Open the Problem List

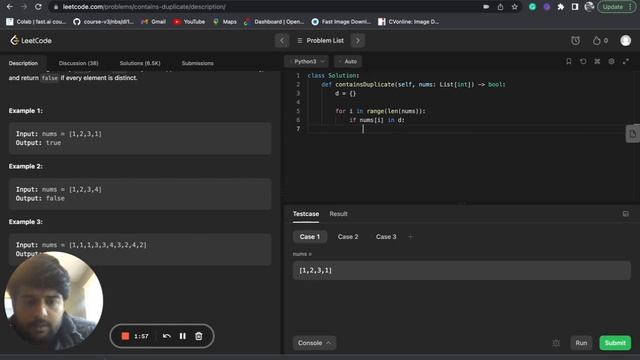321,40
